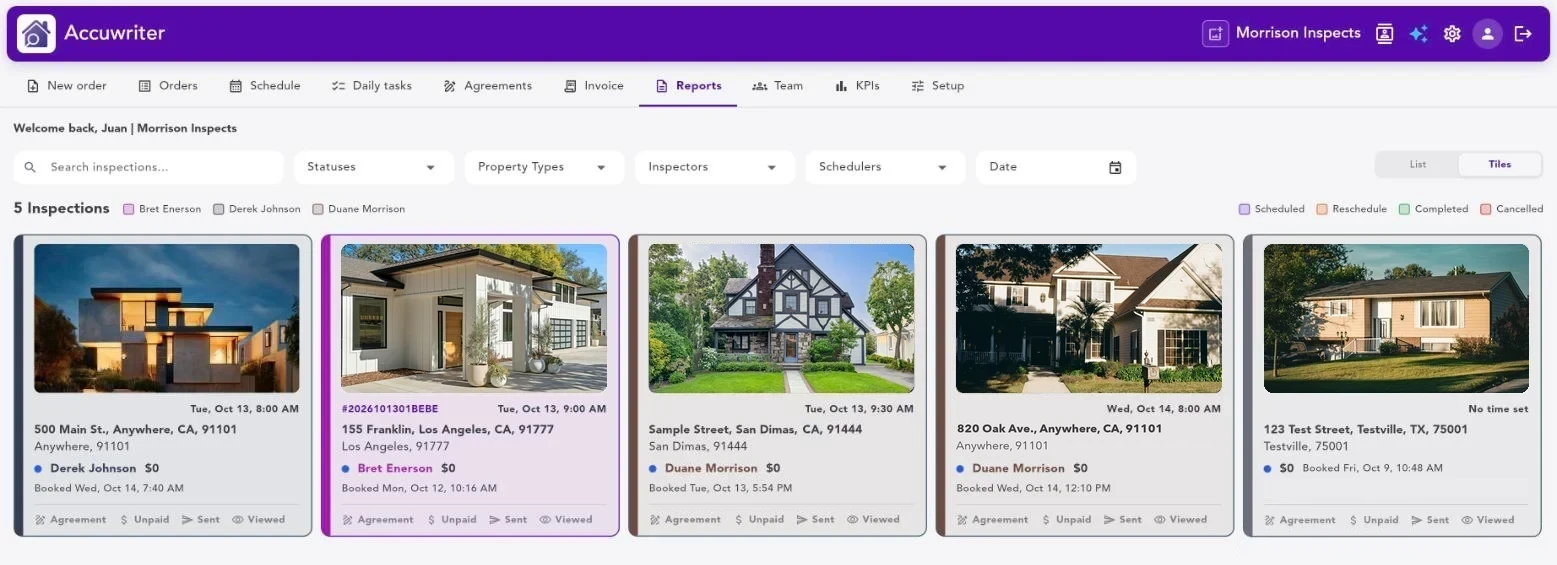Switch to Tiles view
The width and height of the screenshot is (1557, 565).
coord(1499,164)
